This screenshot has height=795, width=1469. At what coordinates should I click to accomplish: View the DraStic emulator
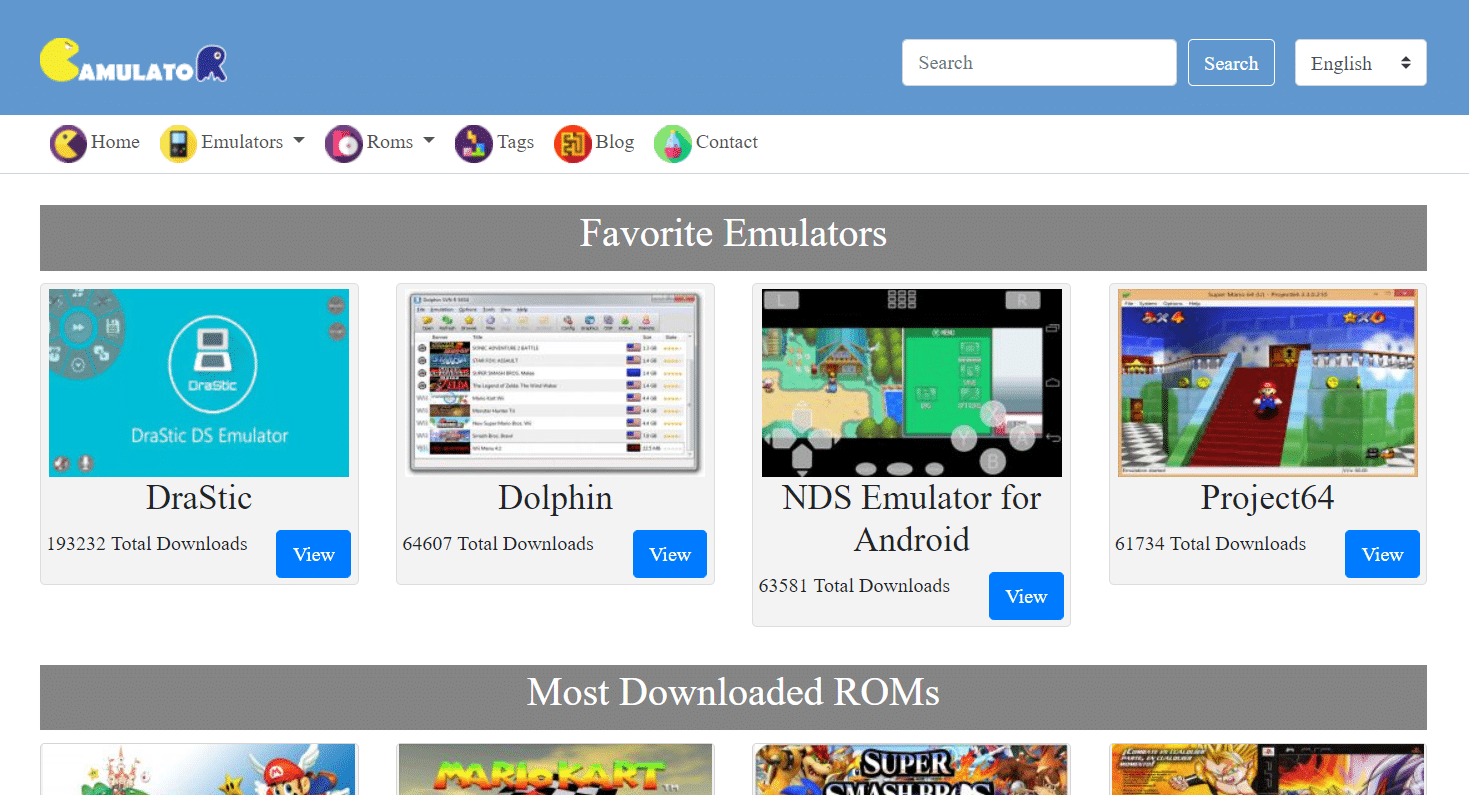pos(313,554)
